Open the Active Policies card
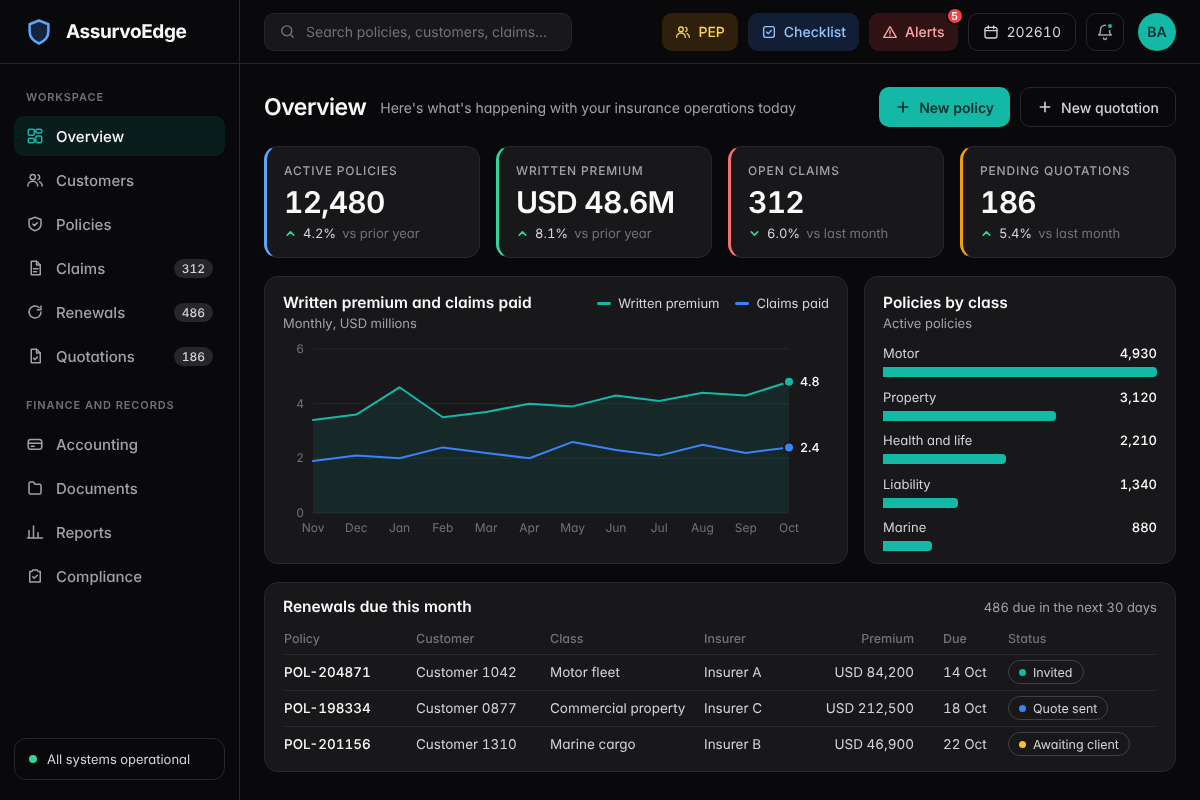Viewport: 1200px width, 800px height. point(372,202)
